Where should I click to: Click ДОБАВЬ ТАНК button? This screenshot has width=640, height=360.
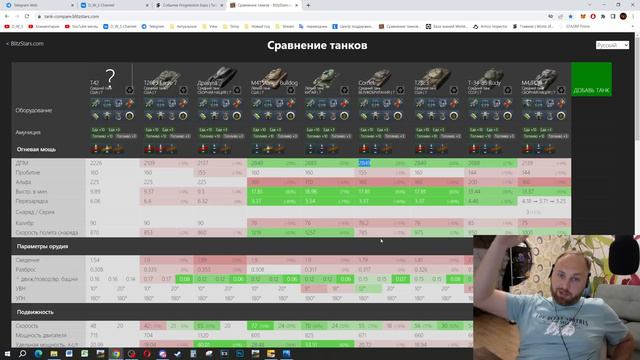[x=591, y=79]
